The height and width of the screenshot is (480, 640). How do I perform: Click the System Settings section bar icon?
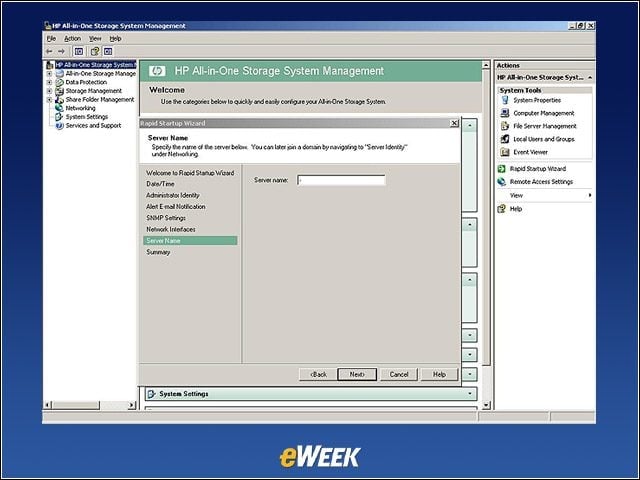151,394
